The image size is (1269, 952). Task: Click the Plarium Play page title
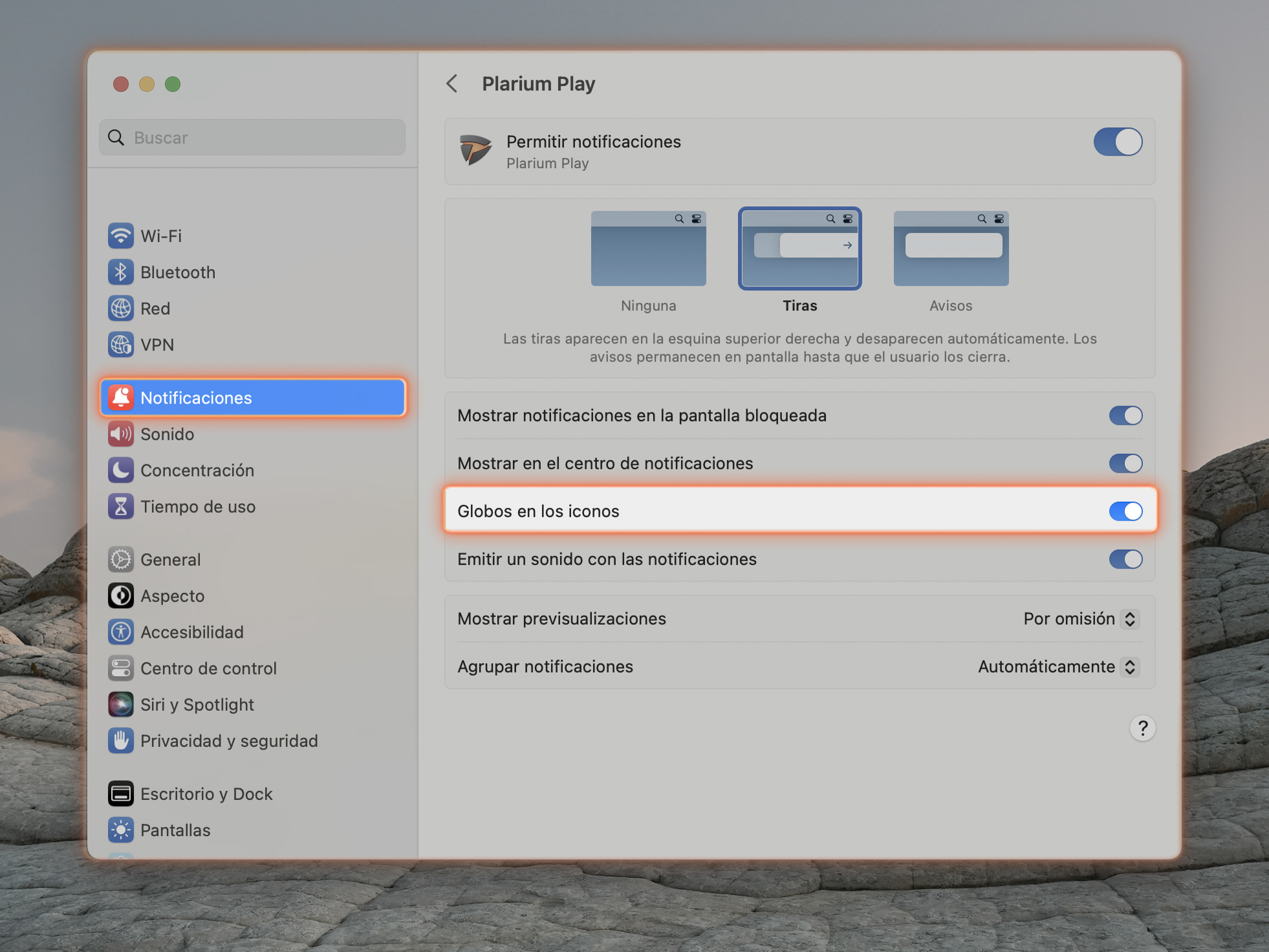(538, 84)
